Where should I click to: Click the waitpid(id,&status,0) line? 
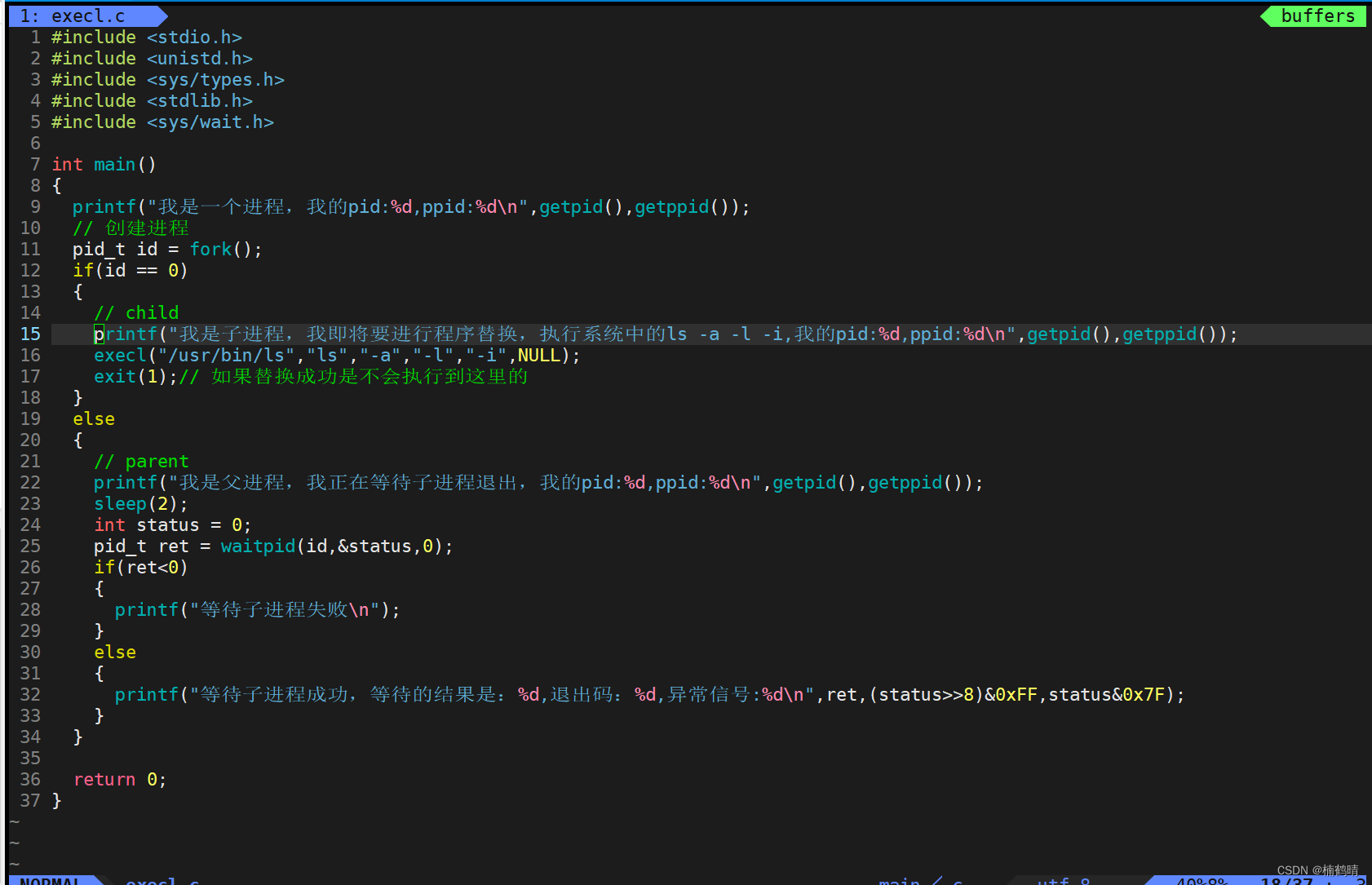point(273,546)
